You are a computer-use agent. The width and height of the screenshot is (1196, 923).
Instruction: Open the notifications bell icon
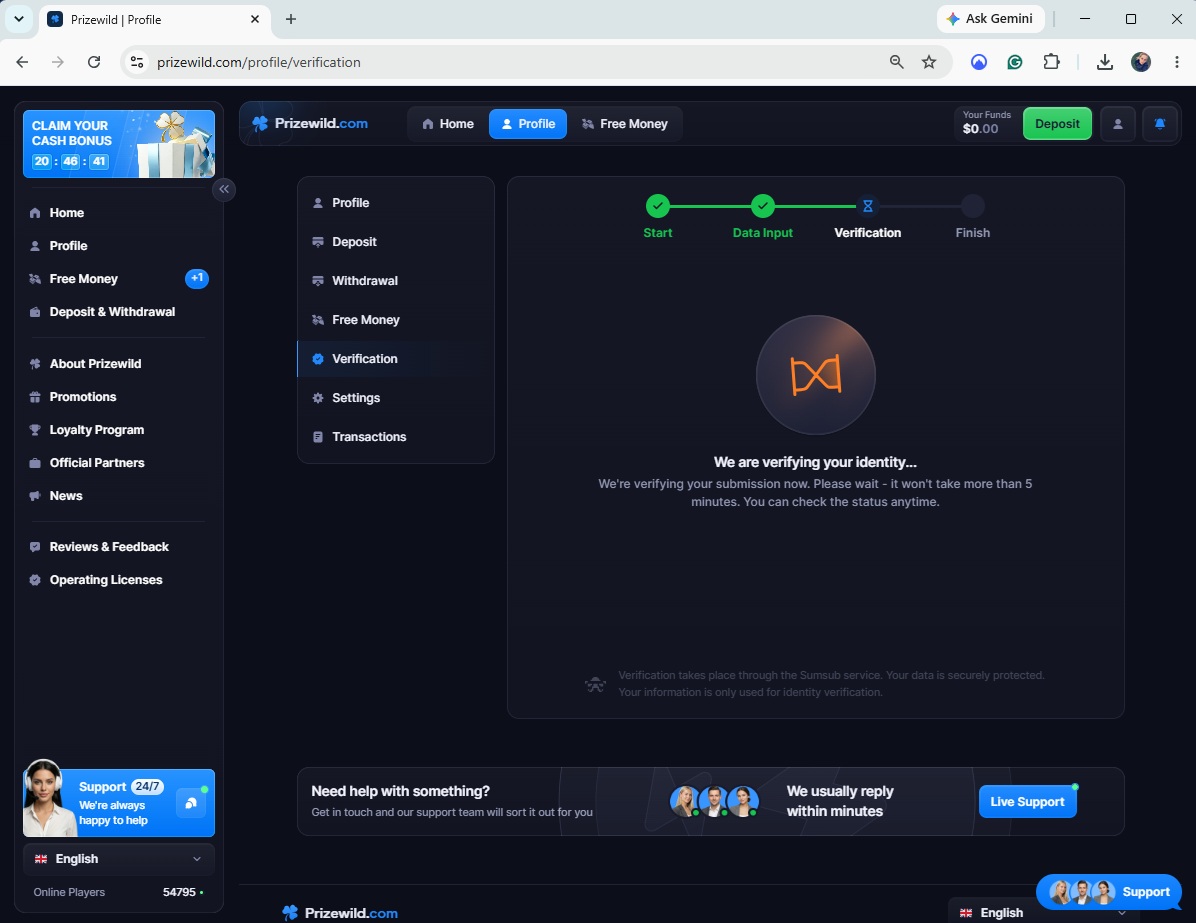coord(1159,124)
